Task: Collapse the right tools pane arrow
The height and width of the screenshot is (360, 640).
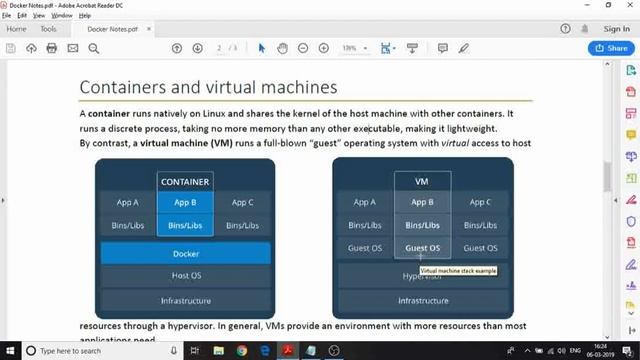Action: coord(616,200)
